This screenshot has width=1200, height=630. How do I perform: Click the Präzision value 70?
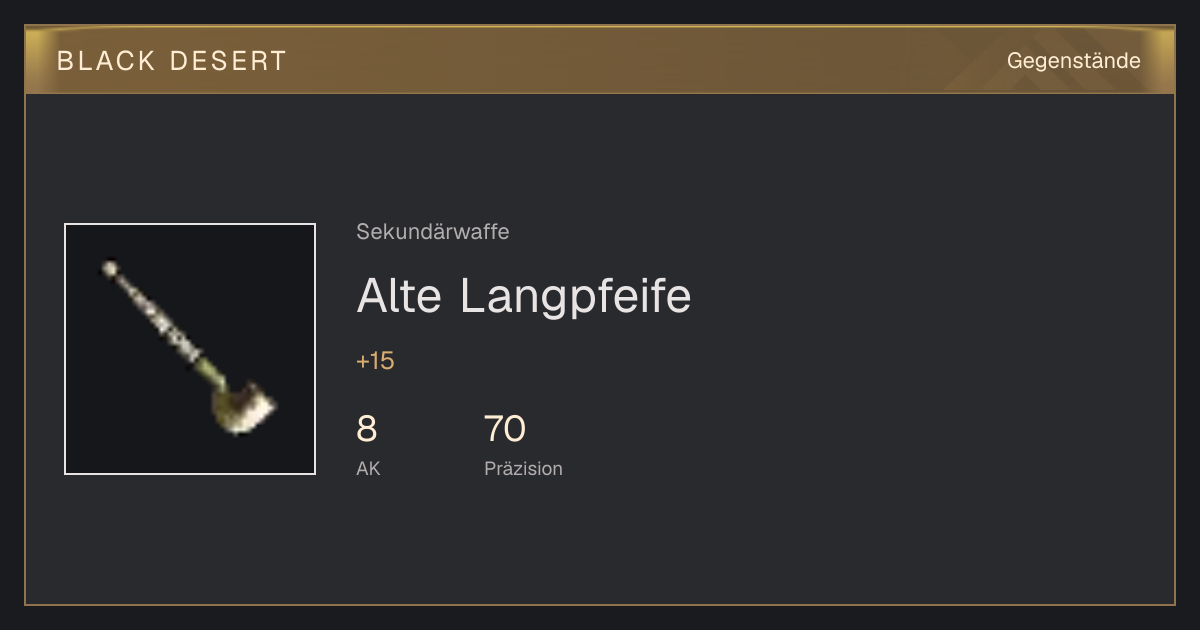pyautogui.click(x=505, y=429)
